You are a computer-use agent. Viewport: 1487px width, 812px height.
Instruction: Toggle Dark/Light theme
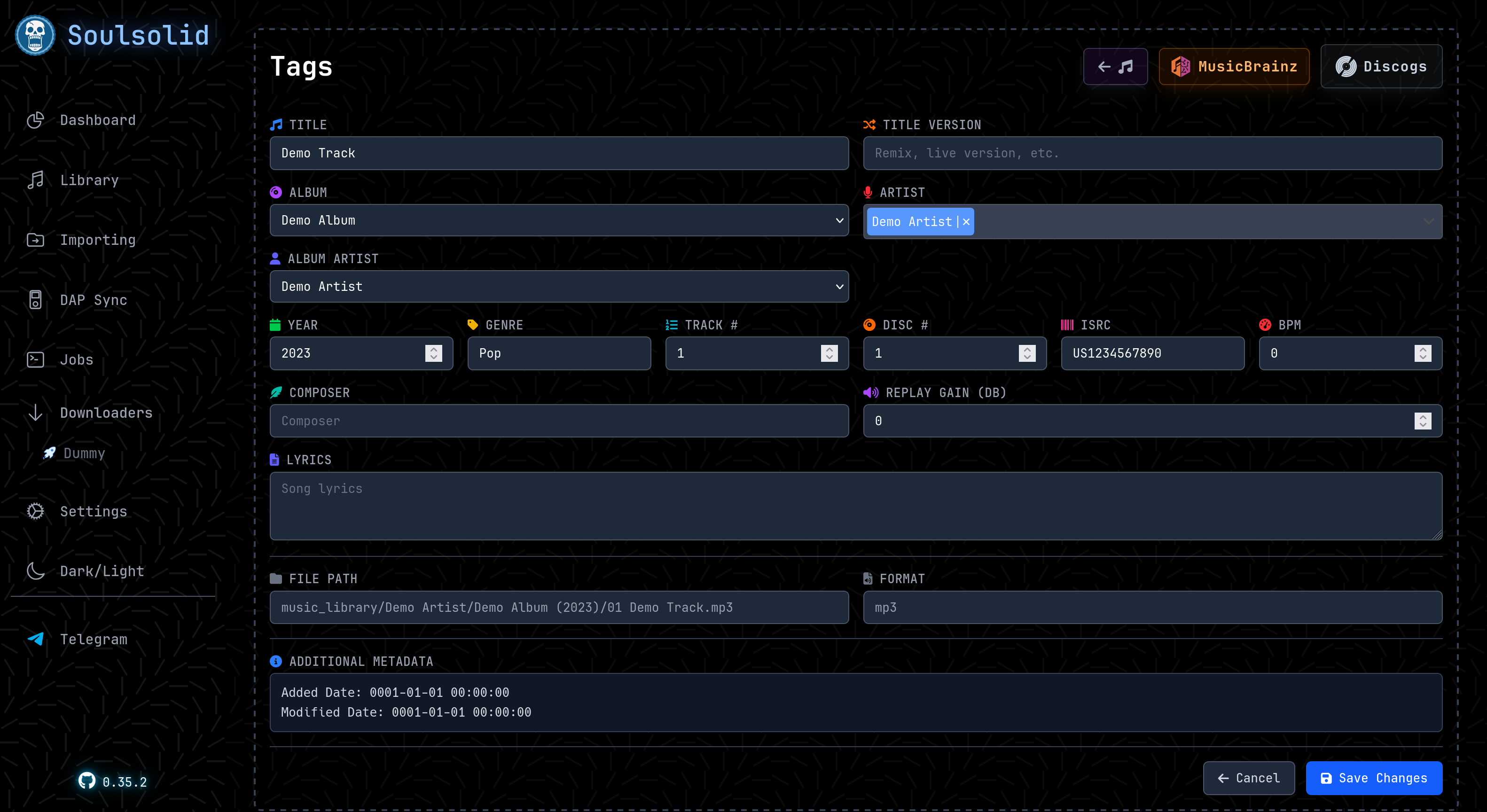click(36, 571)
